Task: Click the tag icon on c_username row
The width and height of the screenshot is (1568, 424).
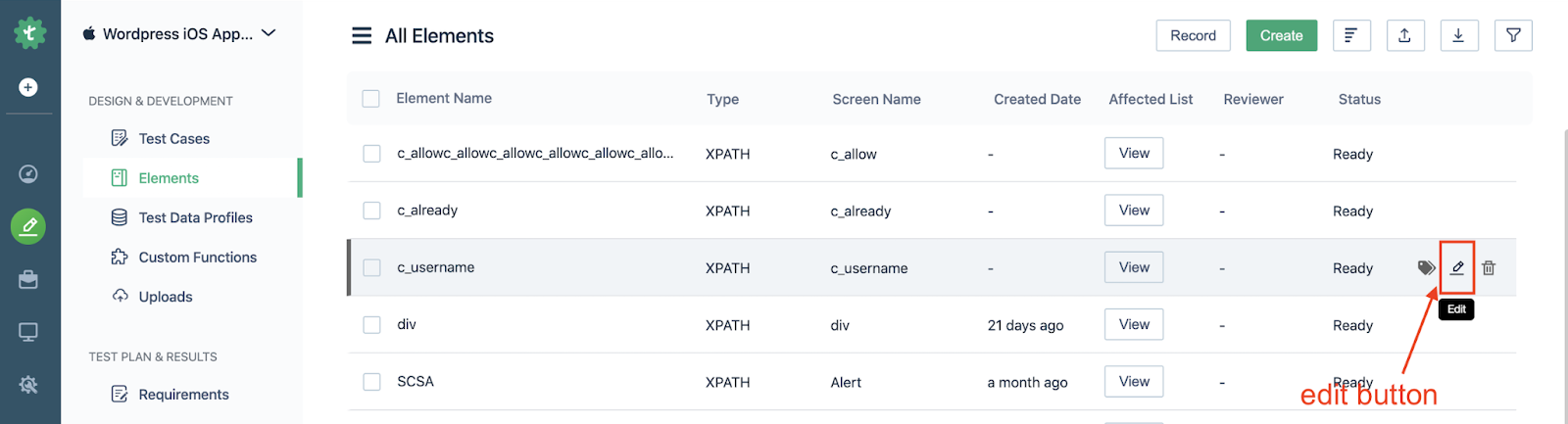Action: point(1427,267)
